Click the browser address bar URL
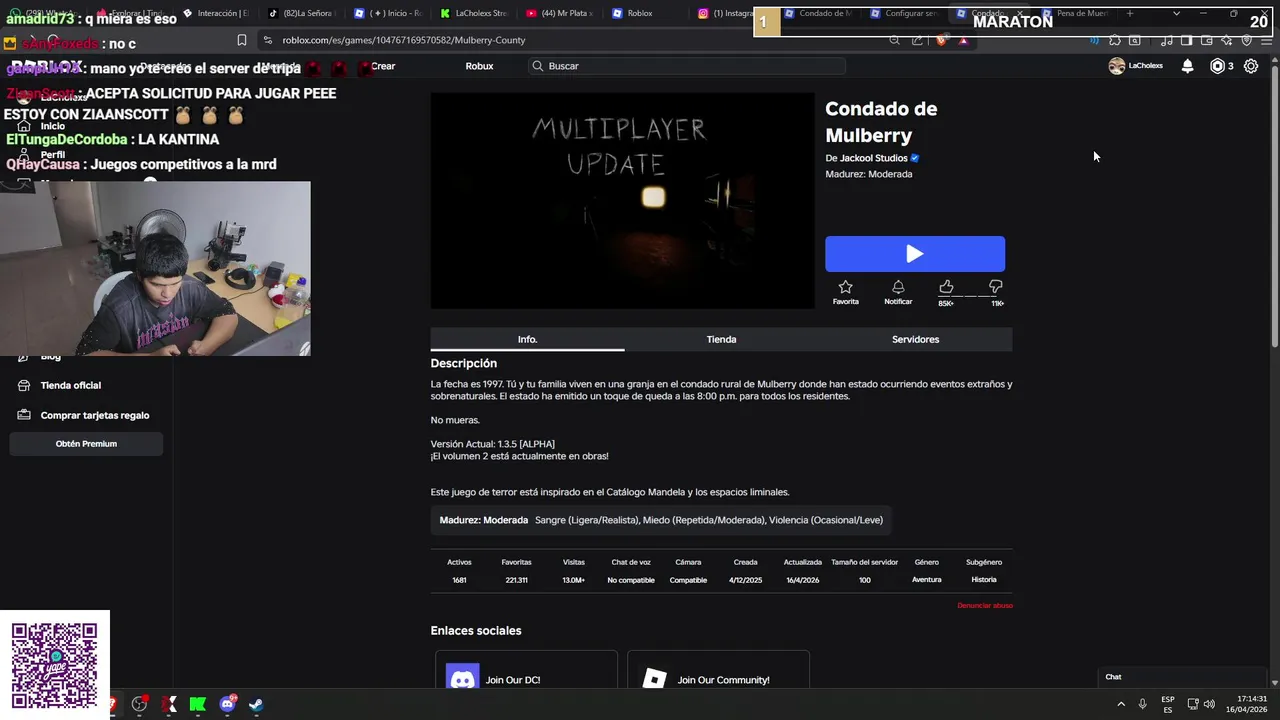This screenshot has width=1280, height=720. coord(404,40)
